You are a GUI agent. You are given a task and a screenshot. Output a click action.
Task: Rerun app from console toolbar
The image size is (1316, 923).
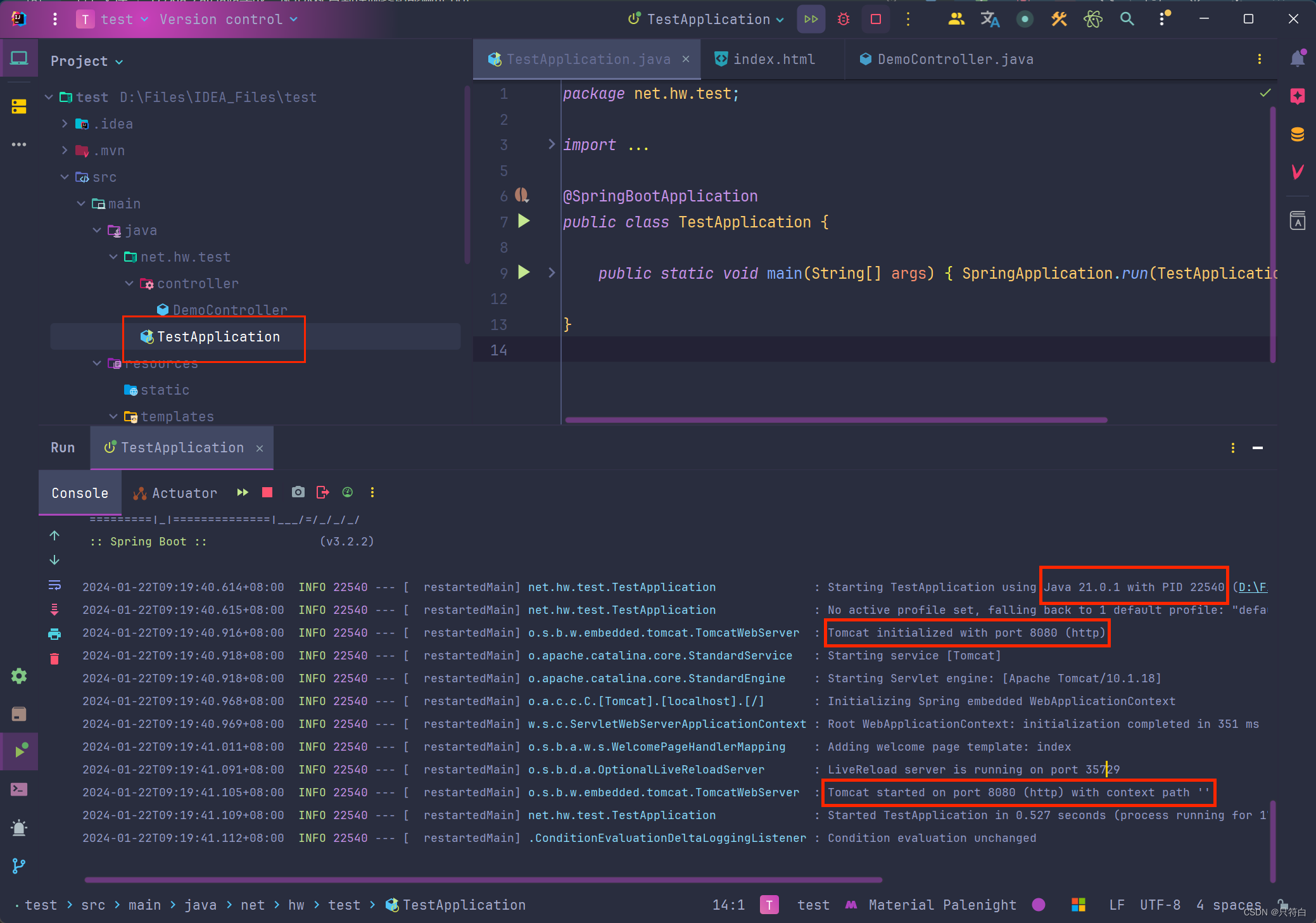click(243, 492)
